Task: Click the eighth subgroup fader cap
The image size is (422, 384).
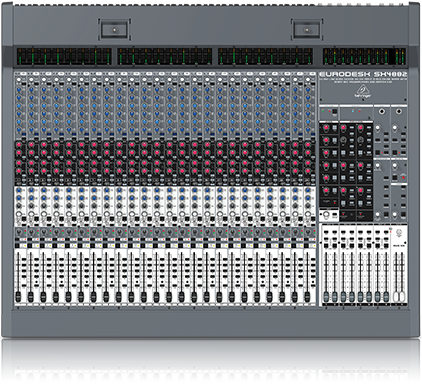Action: [386, 296]
